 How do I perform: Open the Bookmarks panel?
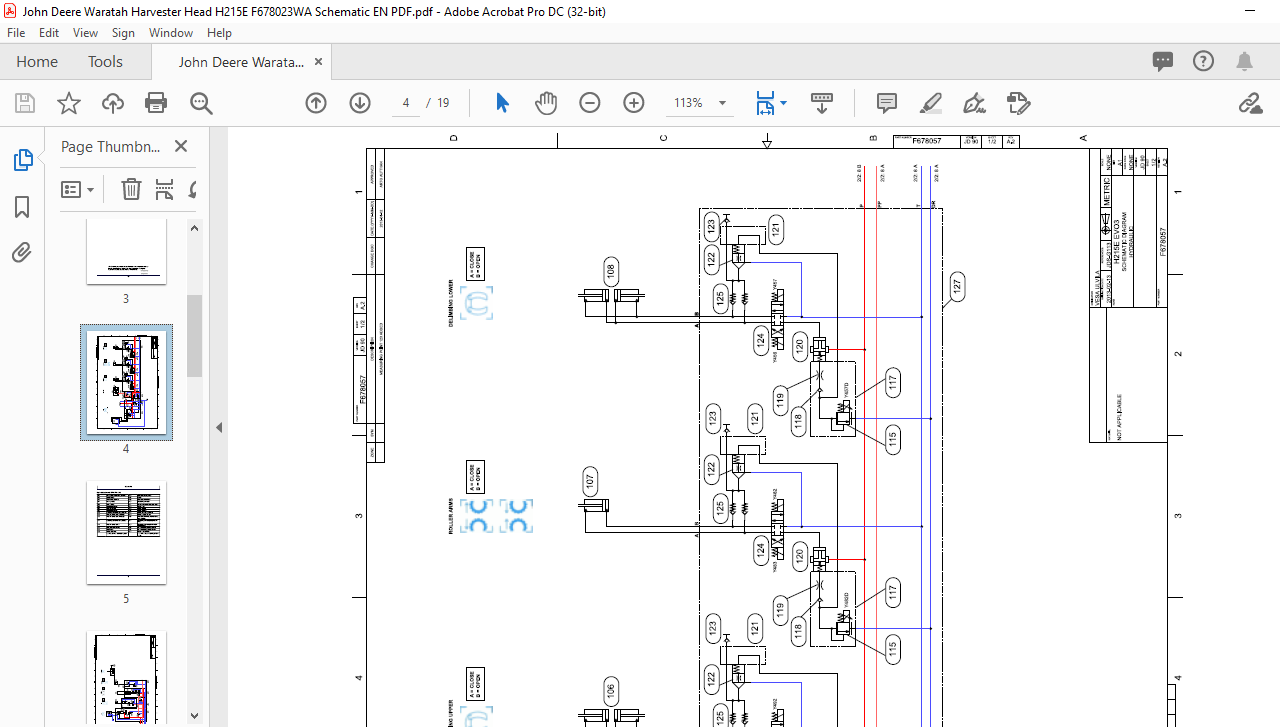tap(22, 207)
